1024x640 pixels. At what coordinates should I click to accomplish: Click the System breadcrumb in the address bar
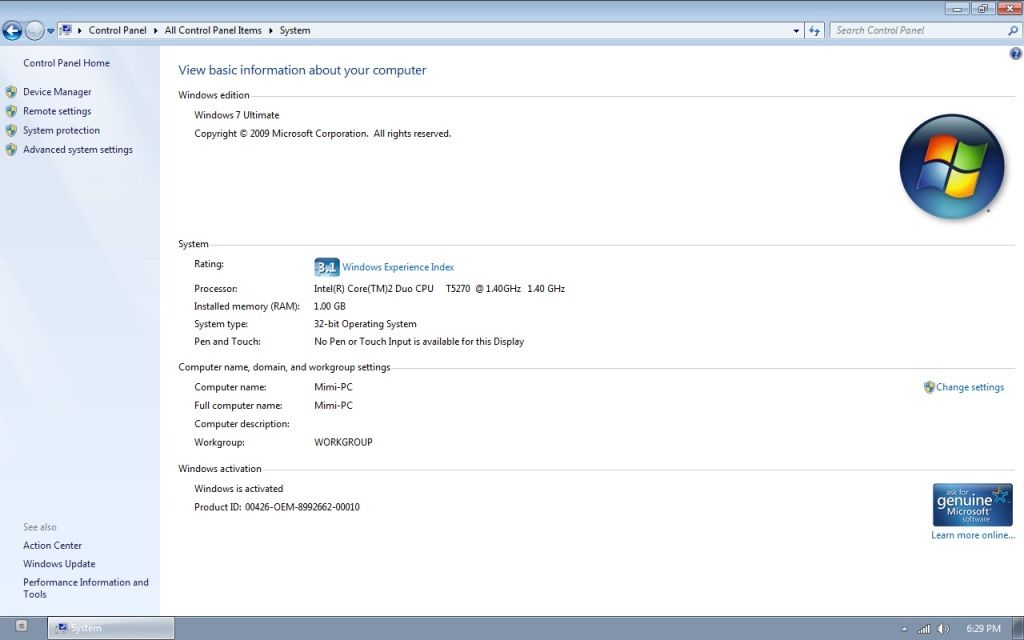(295, 30)
